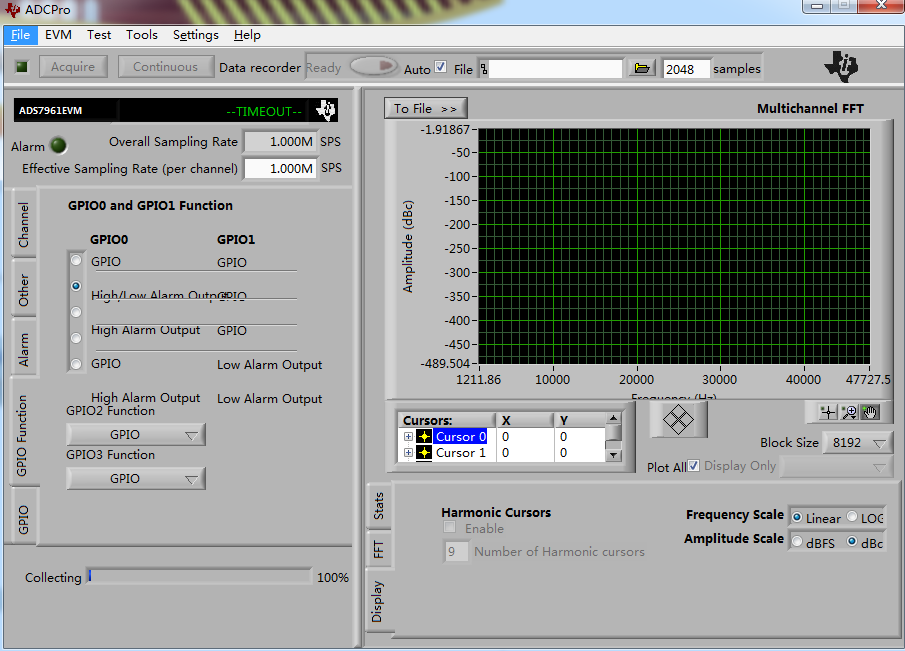Click the diamond cursor mover pad
Image resolution: width=905 pixels, height=651 pixels.
678,419
